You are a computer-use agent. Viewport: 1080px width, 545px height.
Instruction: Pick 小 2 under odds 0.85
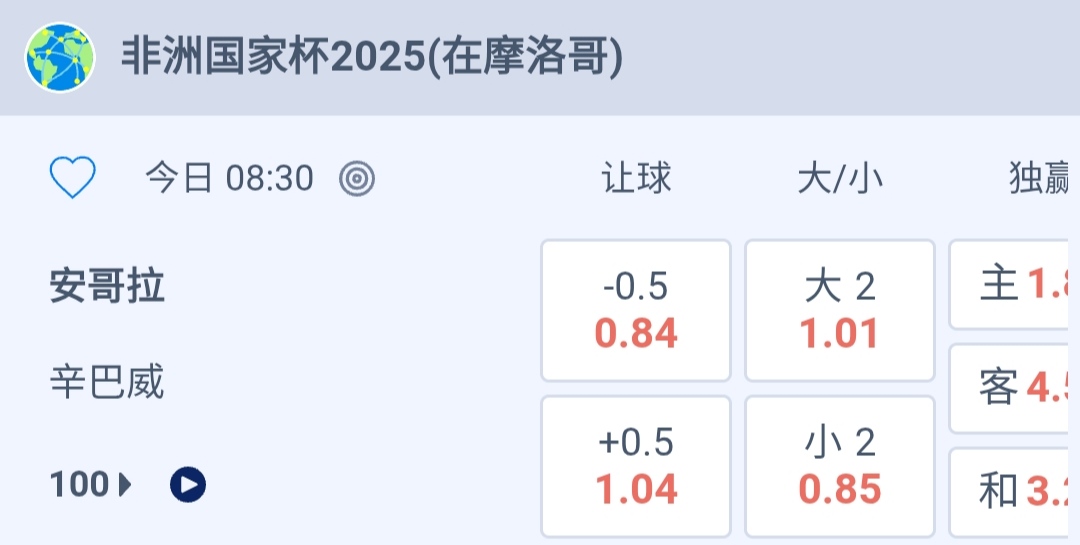840,466
